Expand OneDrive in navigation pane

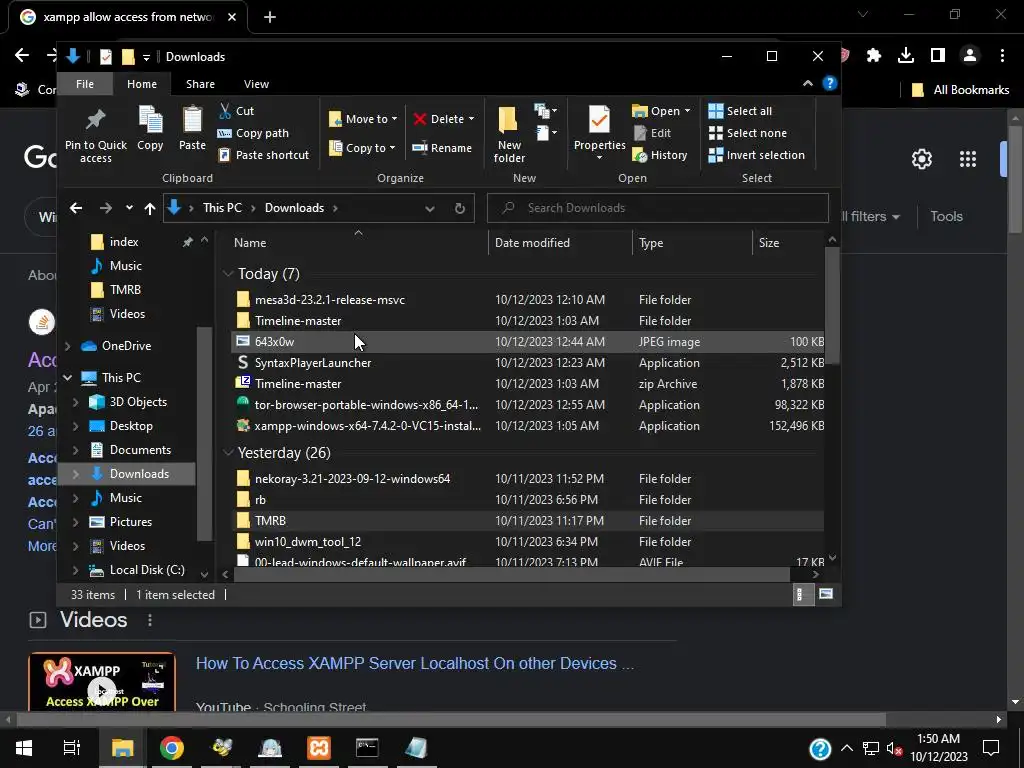coord(68,346)
